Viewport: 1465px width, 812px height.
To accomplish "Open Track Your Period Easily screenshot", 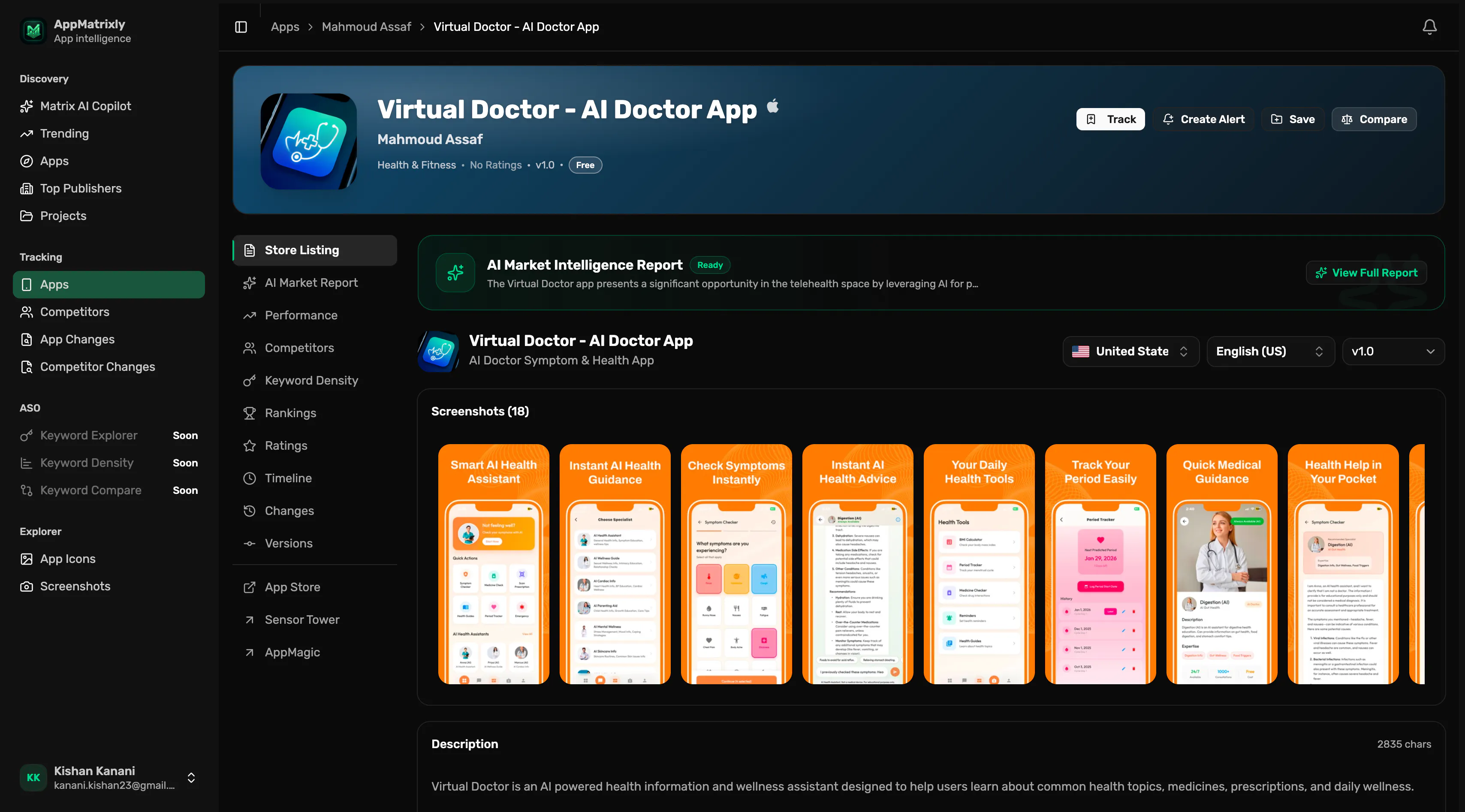I will 1100,564.
